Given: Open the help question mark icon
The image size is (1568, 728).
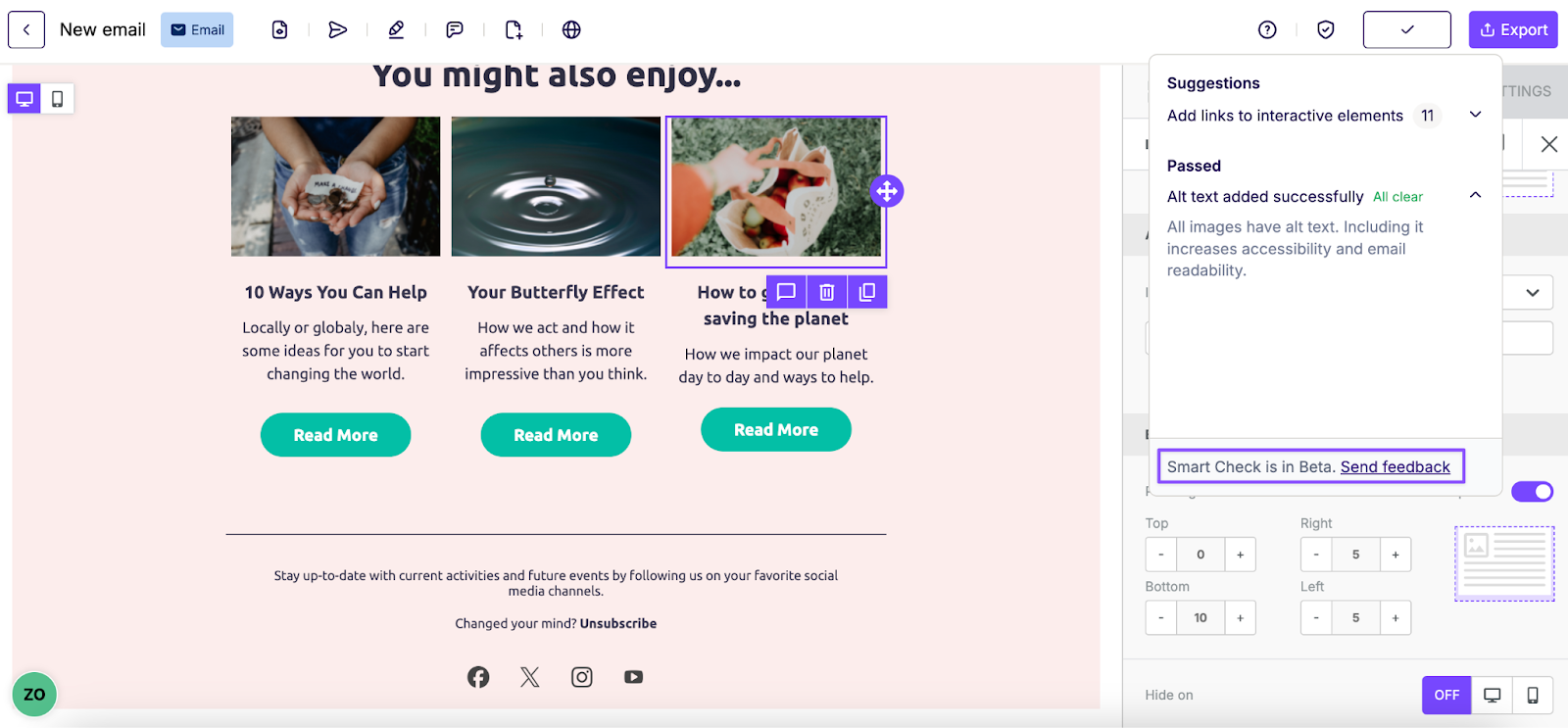Looking at the screenshot, I should 1267,29.
